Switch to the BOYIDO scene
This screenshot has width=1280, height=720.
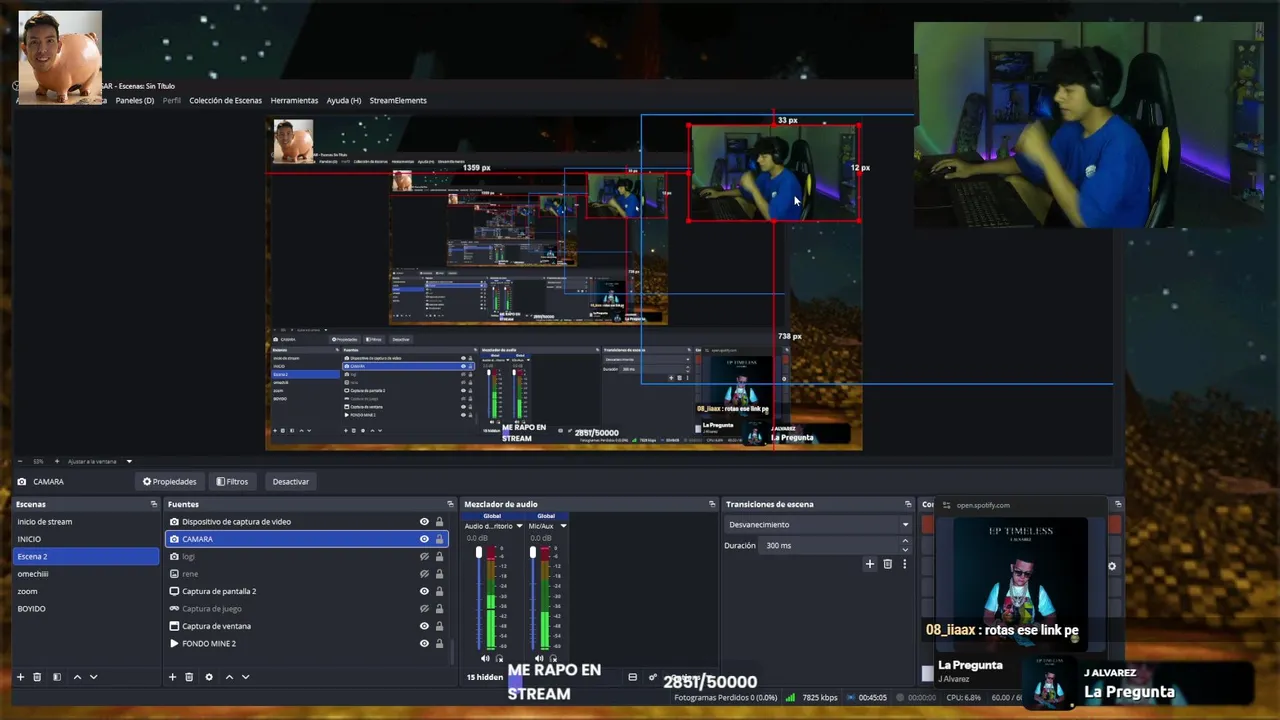pos(86,608)
